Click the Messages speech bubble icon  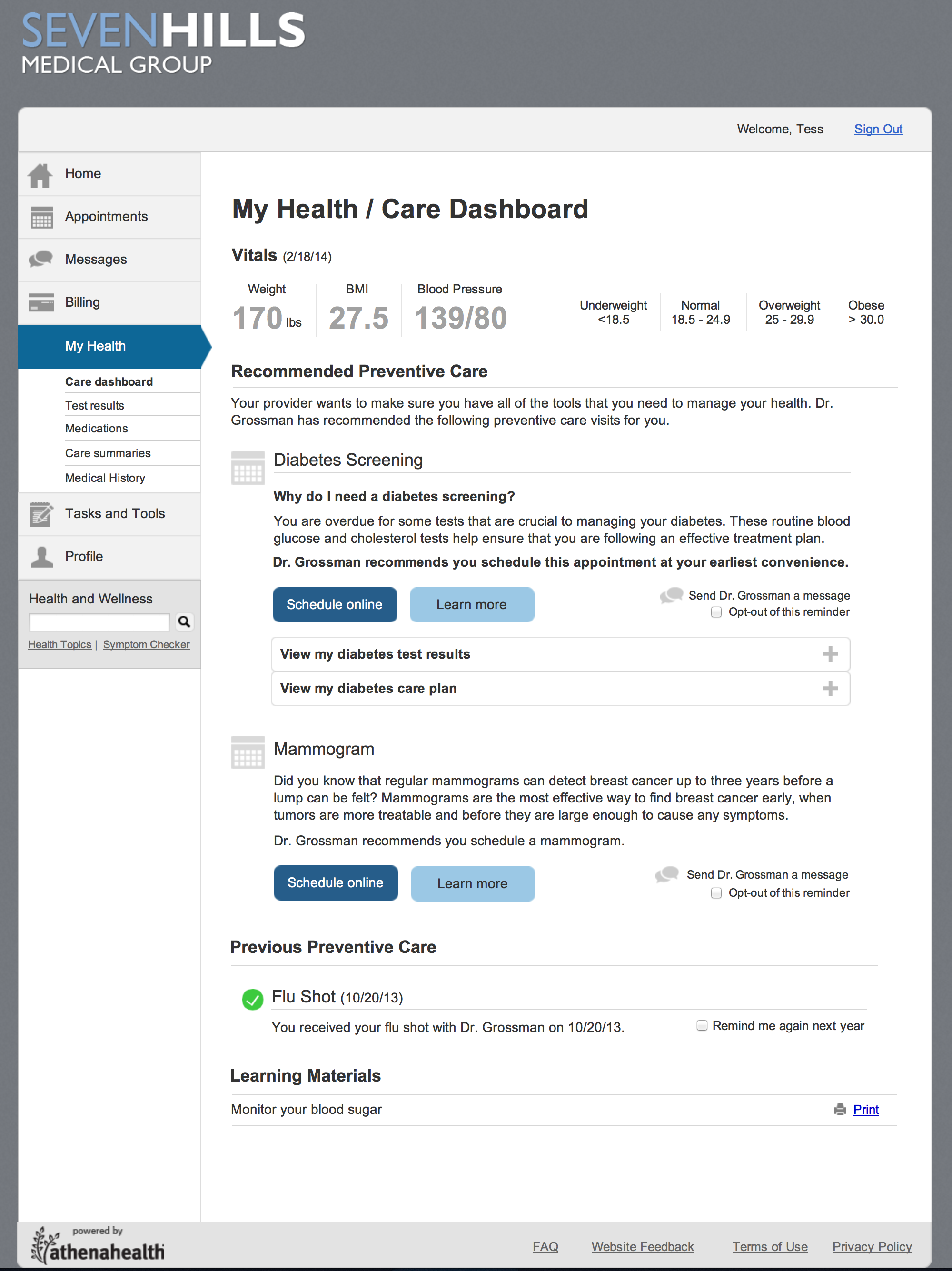42,259
